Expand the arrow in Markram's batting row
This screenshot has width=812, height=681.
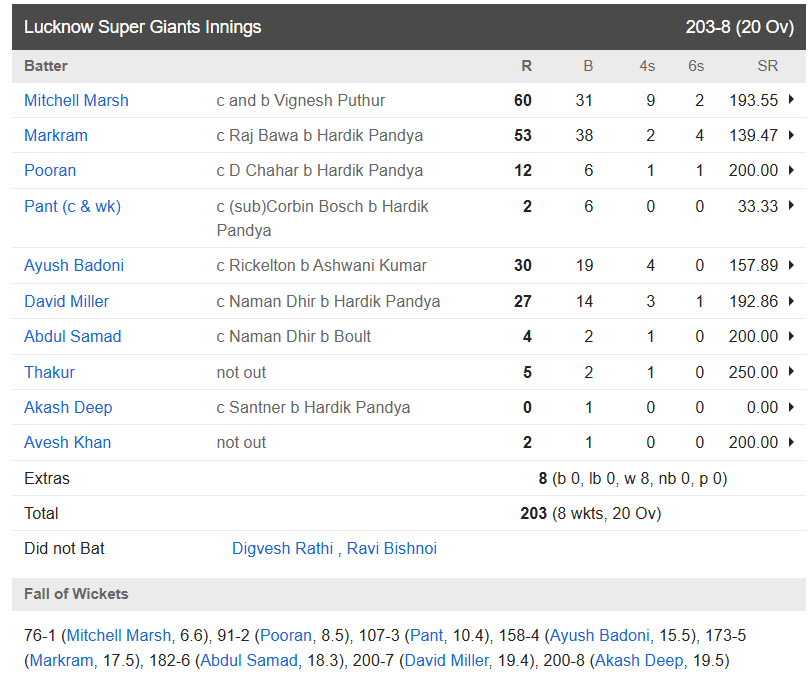(x=792, y=135)
